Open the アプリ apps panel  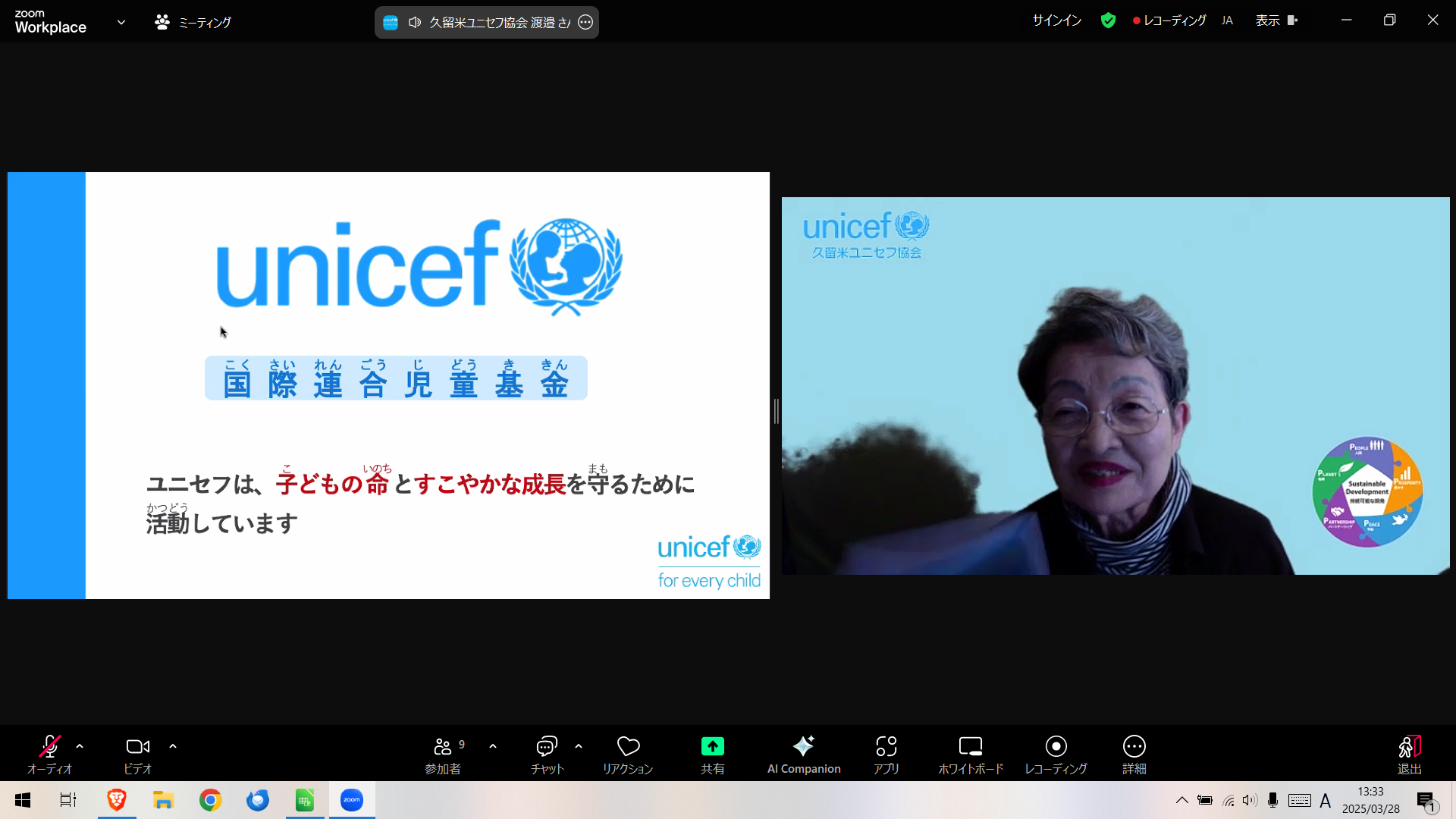(886, 755)
